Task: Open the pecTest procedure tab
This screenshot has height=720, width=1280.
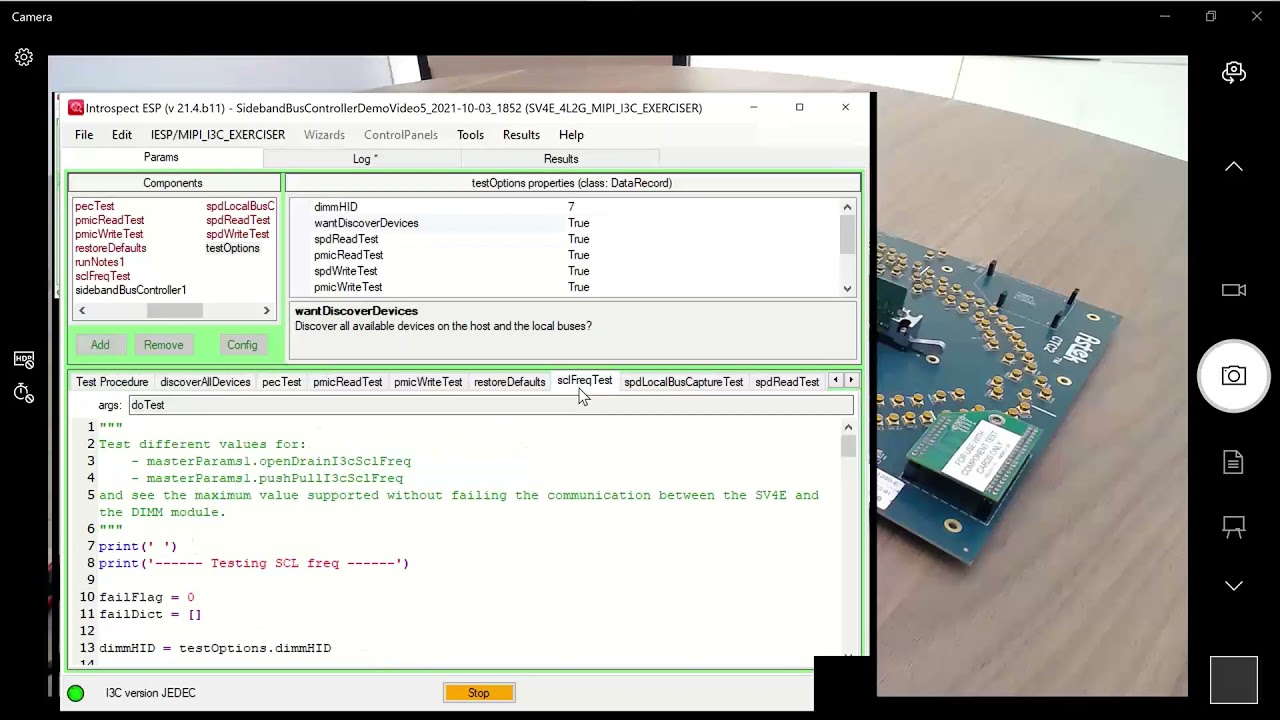Action: (281, 382)
